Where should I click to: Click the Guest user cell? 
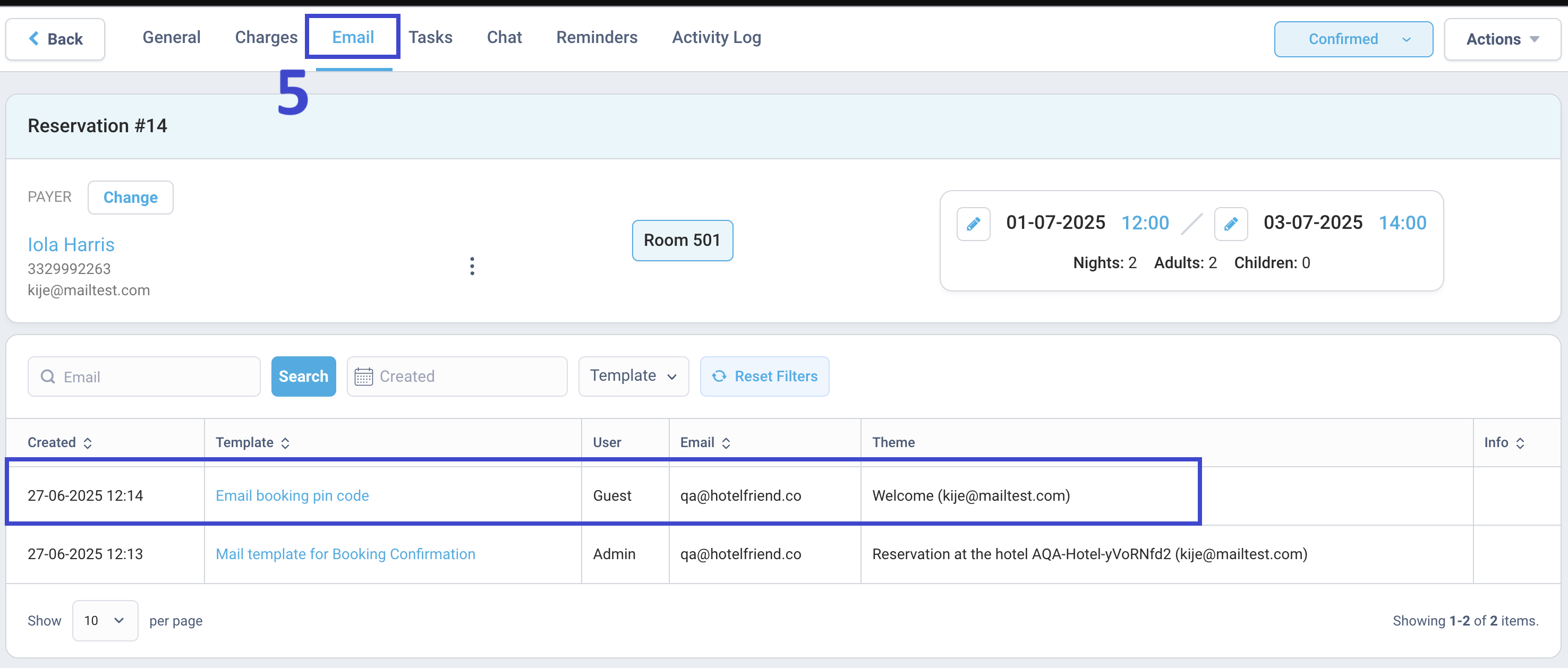pyautogui.click(x=612, y=495)
